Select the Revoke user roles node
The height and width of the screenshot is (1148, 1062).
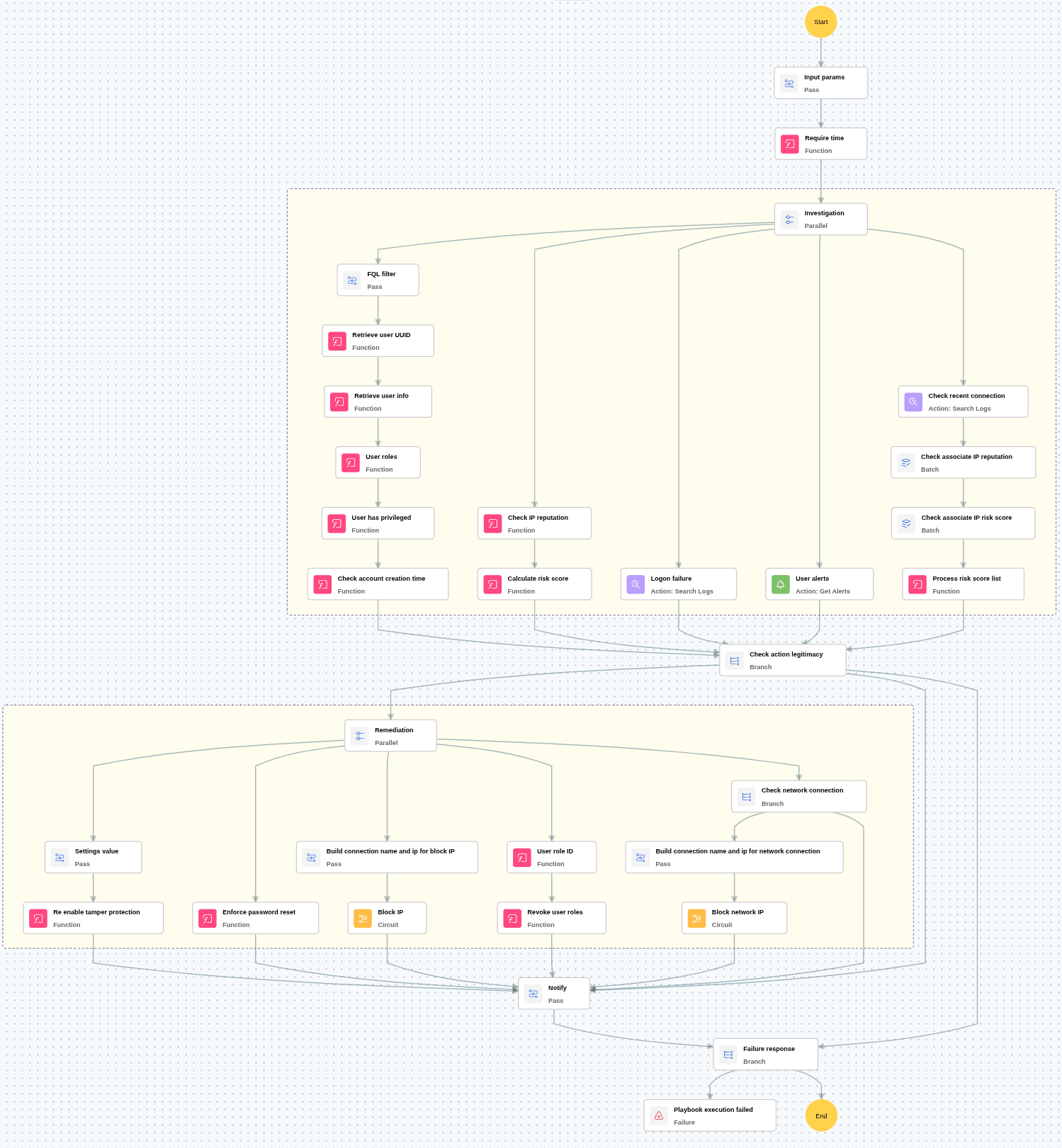[x=552, y=919]
